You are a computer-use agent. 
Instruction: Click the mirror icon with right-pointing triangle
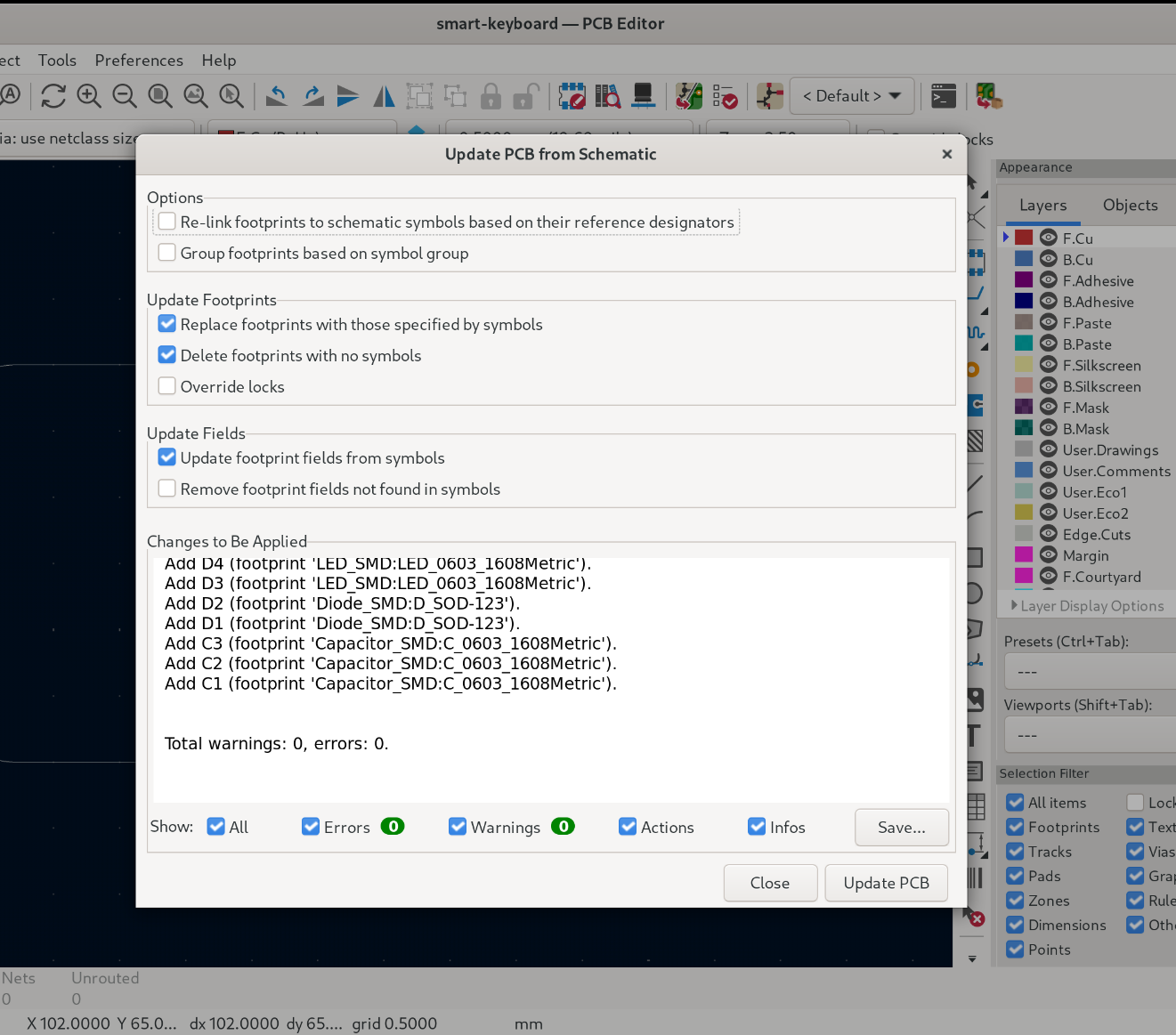[348, 95]
